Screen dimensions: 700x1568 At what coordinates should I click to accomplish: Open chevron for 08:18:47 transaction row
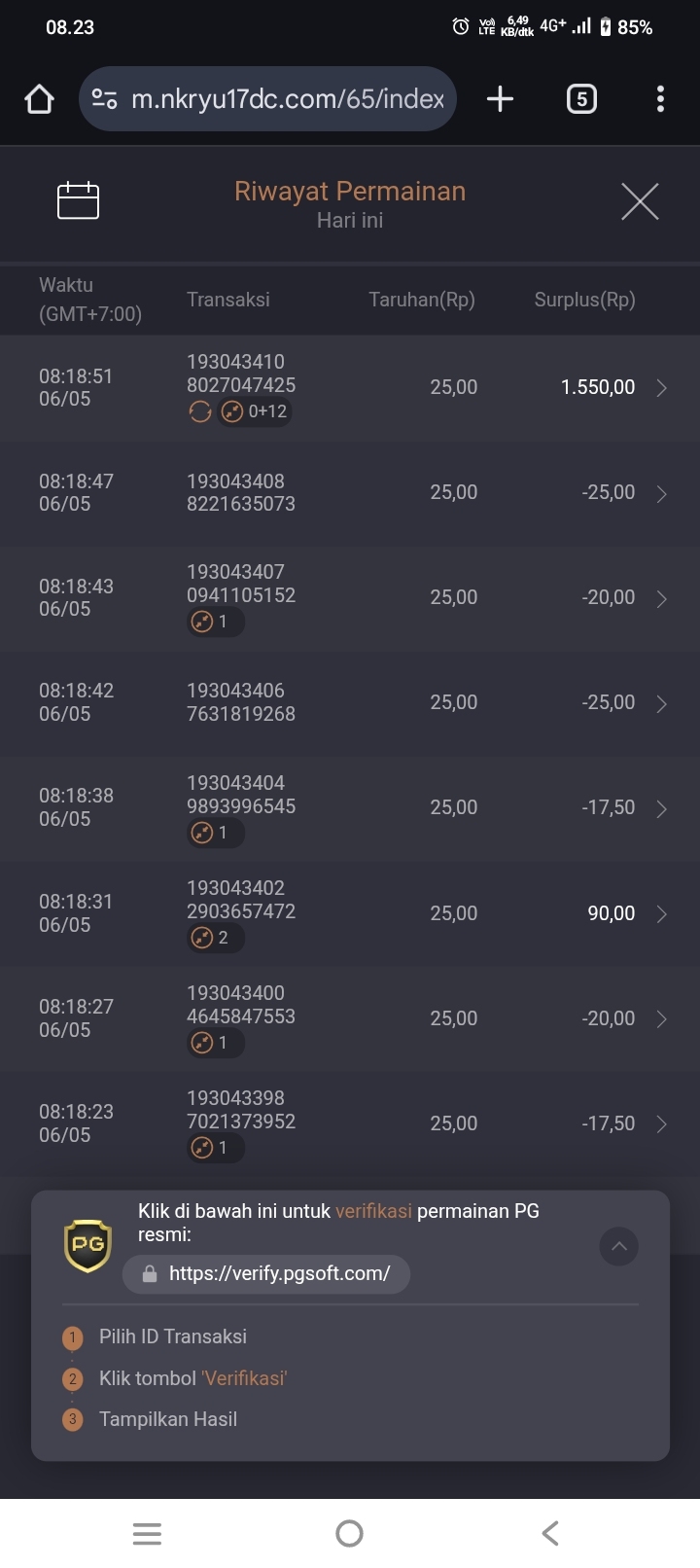(x=662, y=494)
